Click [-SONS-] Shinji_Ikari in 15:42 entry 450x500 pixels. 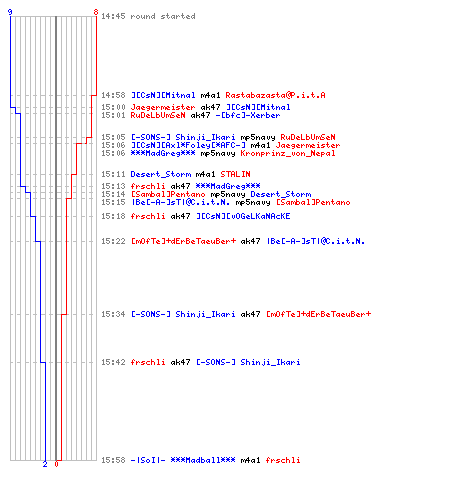point(248,362)
